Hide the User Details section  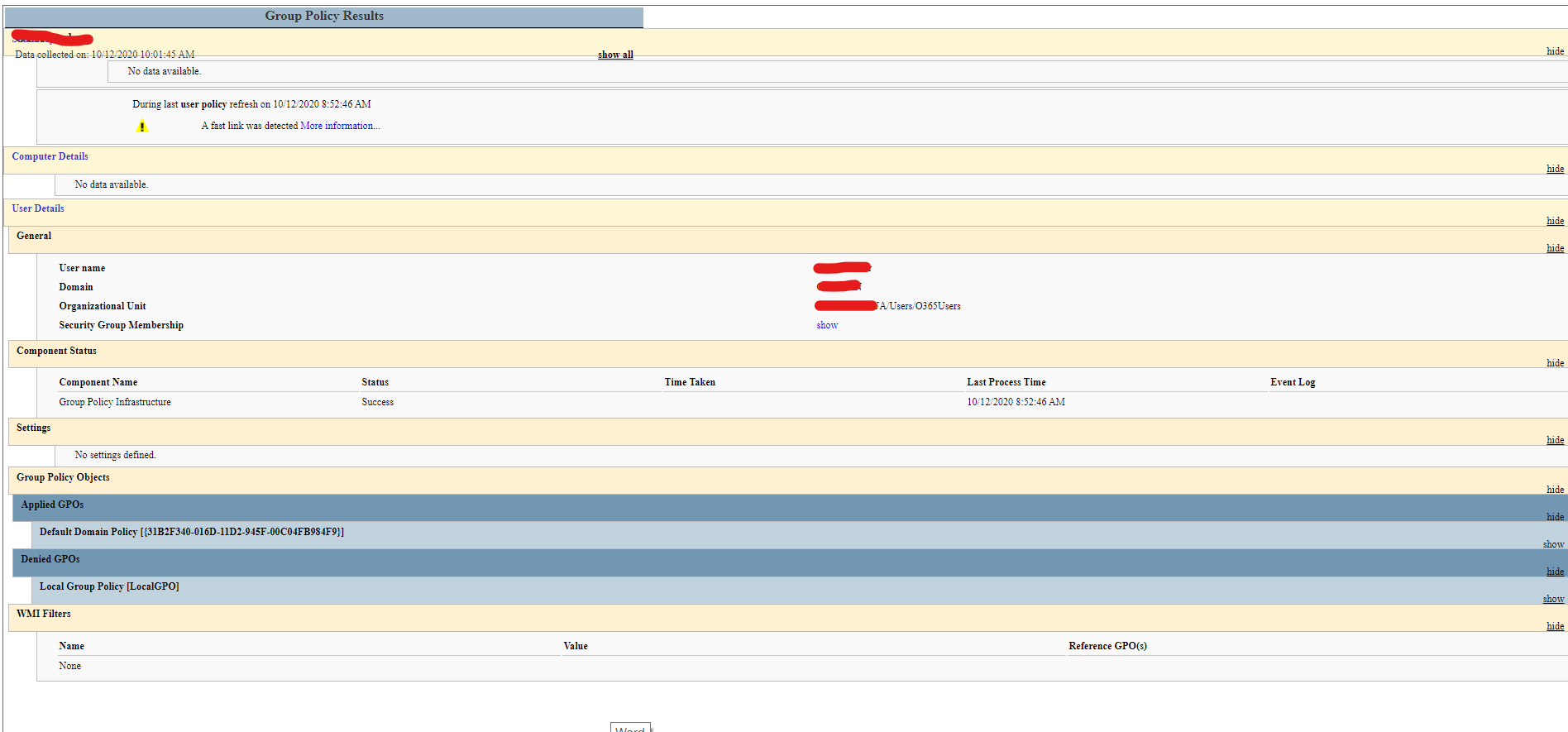[1555, 221]
